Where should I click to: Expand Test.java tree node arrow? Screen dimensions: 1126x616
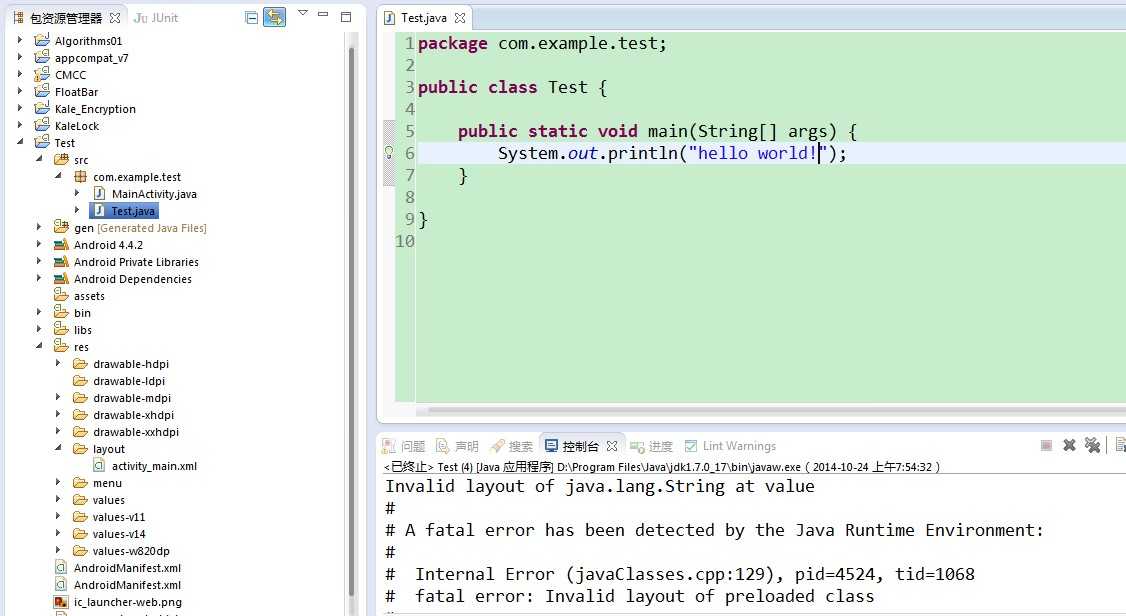(x=77, y=210)
